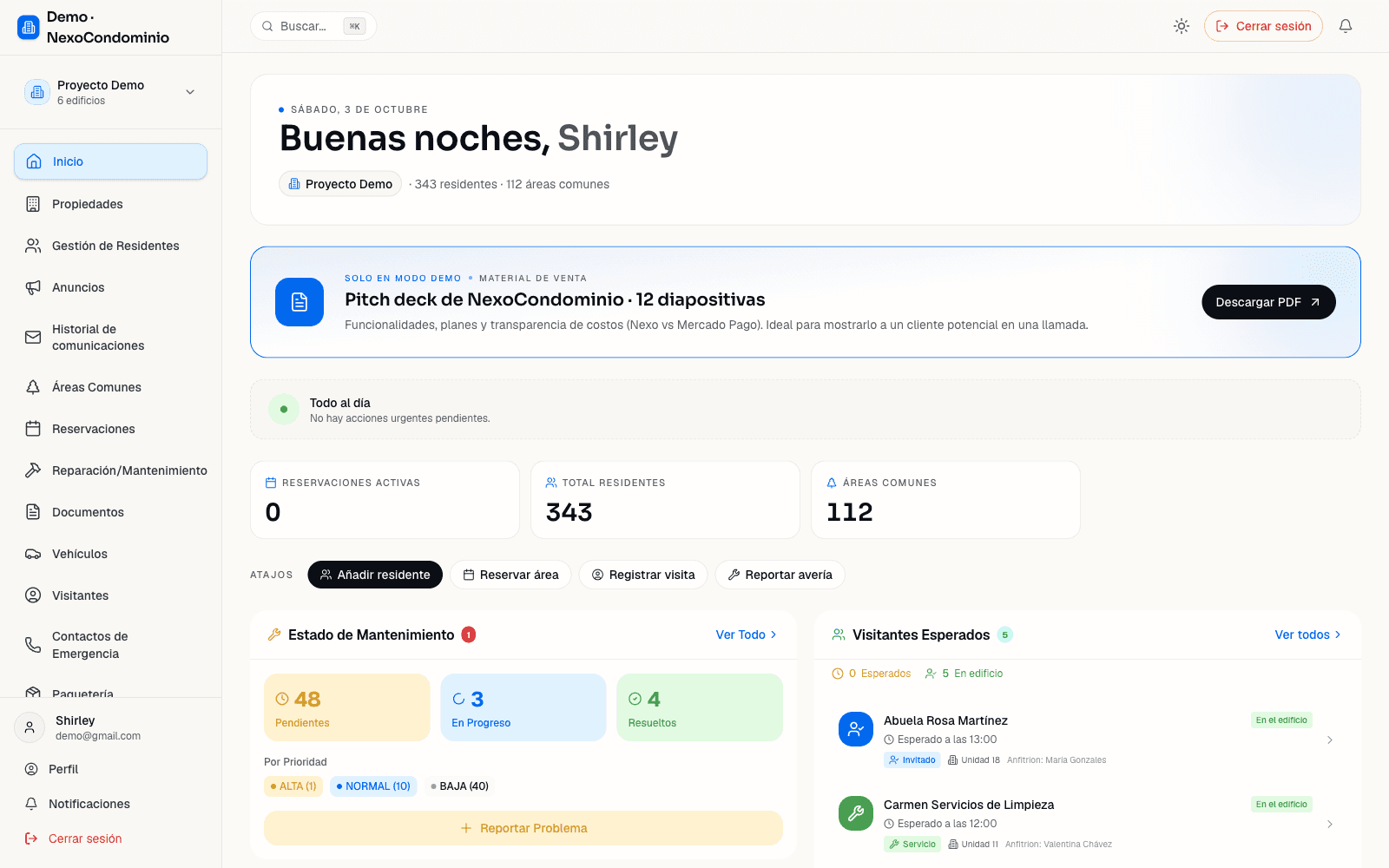This screenshot has height=868, width=1389.
Task: Go to Inicio in the sidebar
Action: click(x=111, y=161)
